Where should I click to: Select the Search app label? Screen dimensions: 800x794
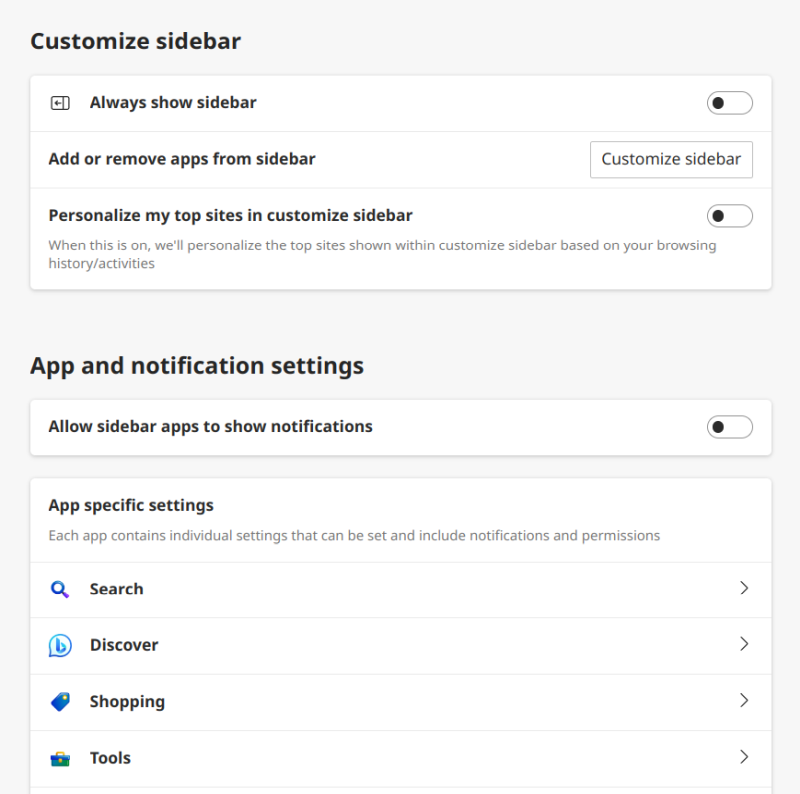pyautogui.click(x=116, y=589)
